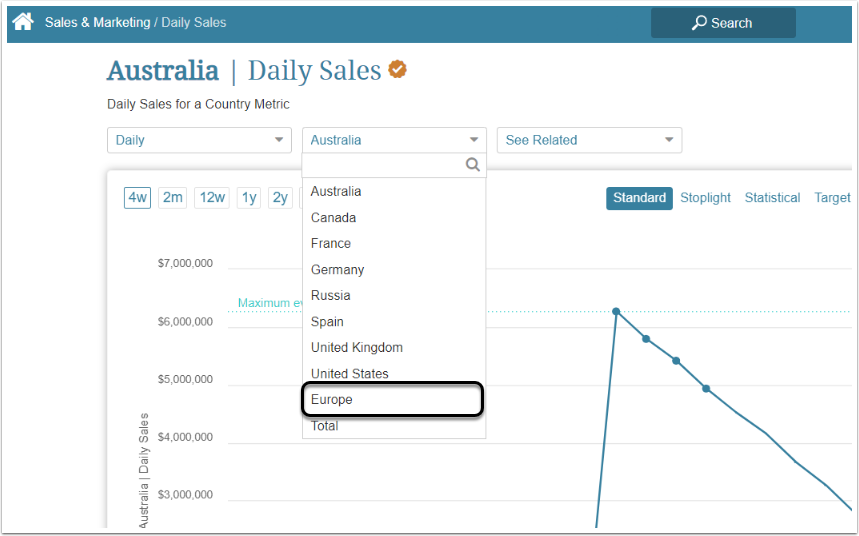Open the Statistical view tab
Viewport: 859px width, 536px height.
coord(772,198)
